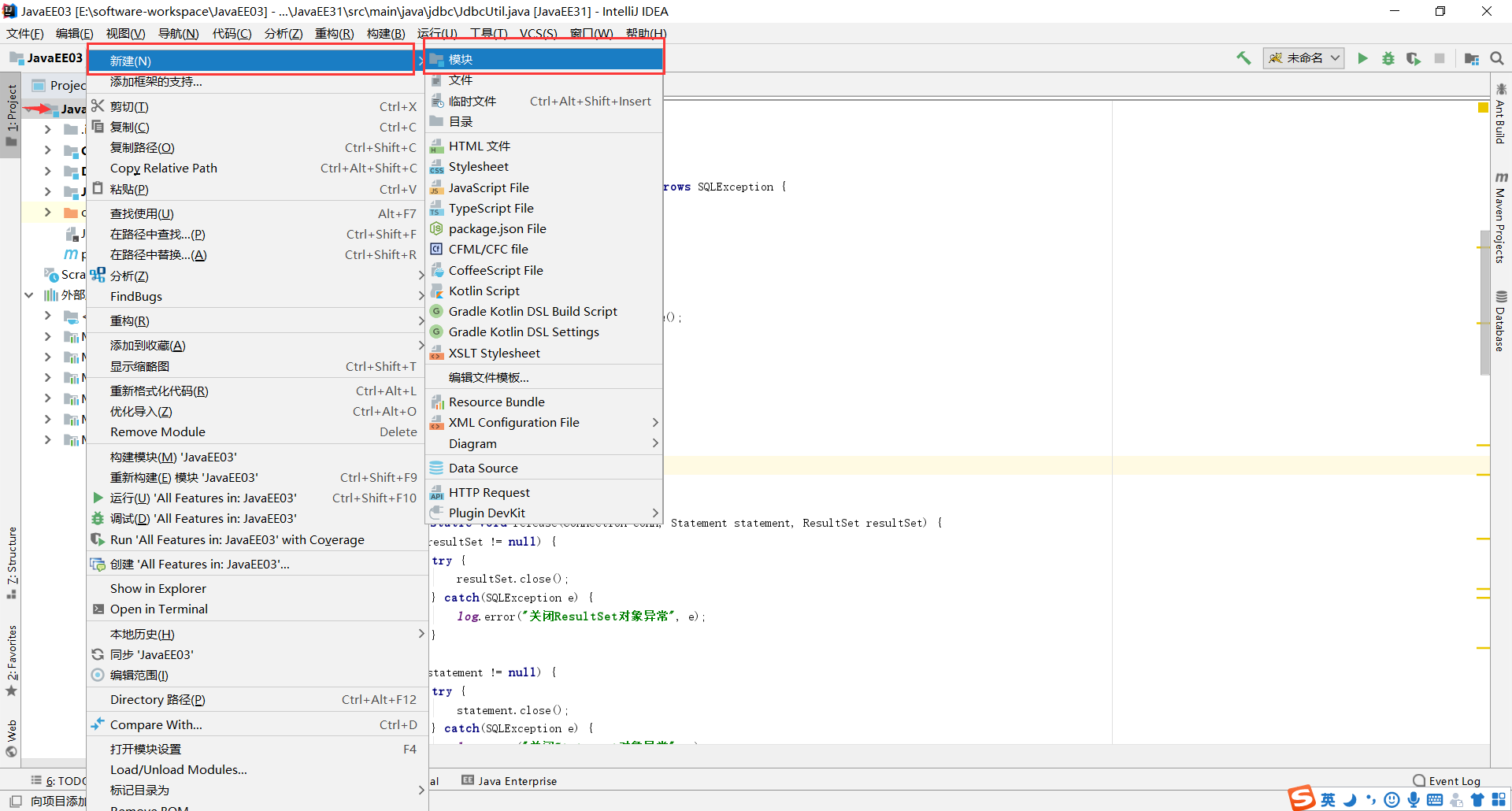
Task: Select Show in Explorer
Action: pyautogui.click(x=257, y=588)
